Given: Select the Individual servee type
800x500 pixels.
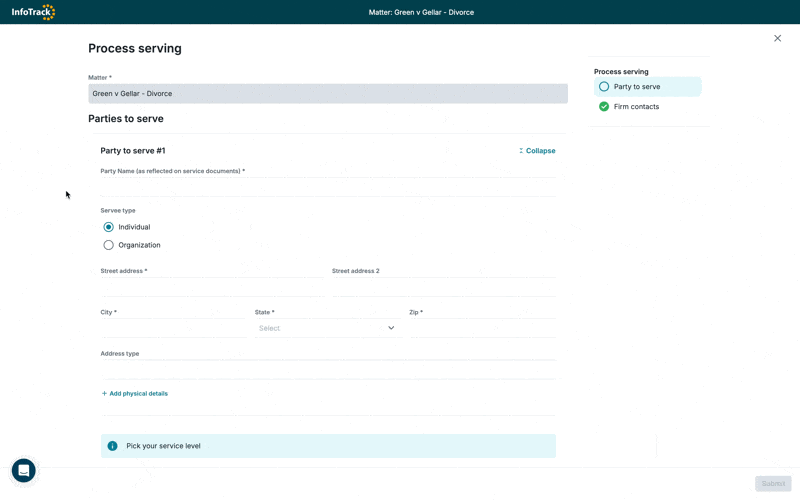Looking at the screenshot, I should pos(109,227).
